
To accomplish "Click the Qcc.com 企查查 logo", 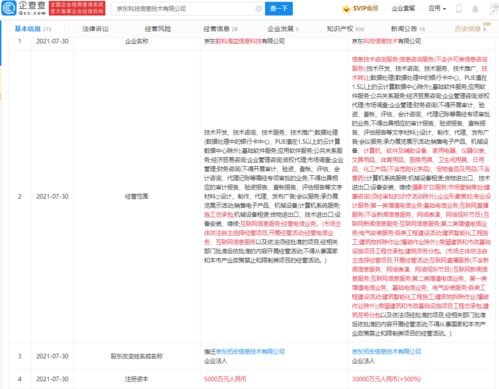I will point(24,8).
